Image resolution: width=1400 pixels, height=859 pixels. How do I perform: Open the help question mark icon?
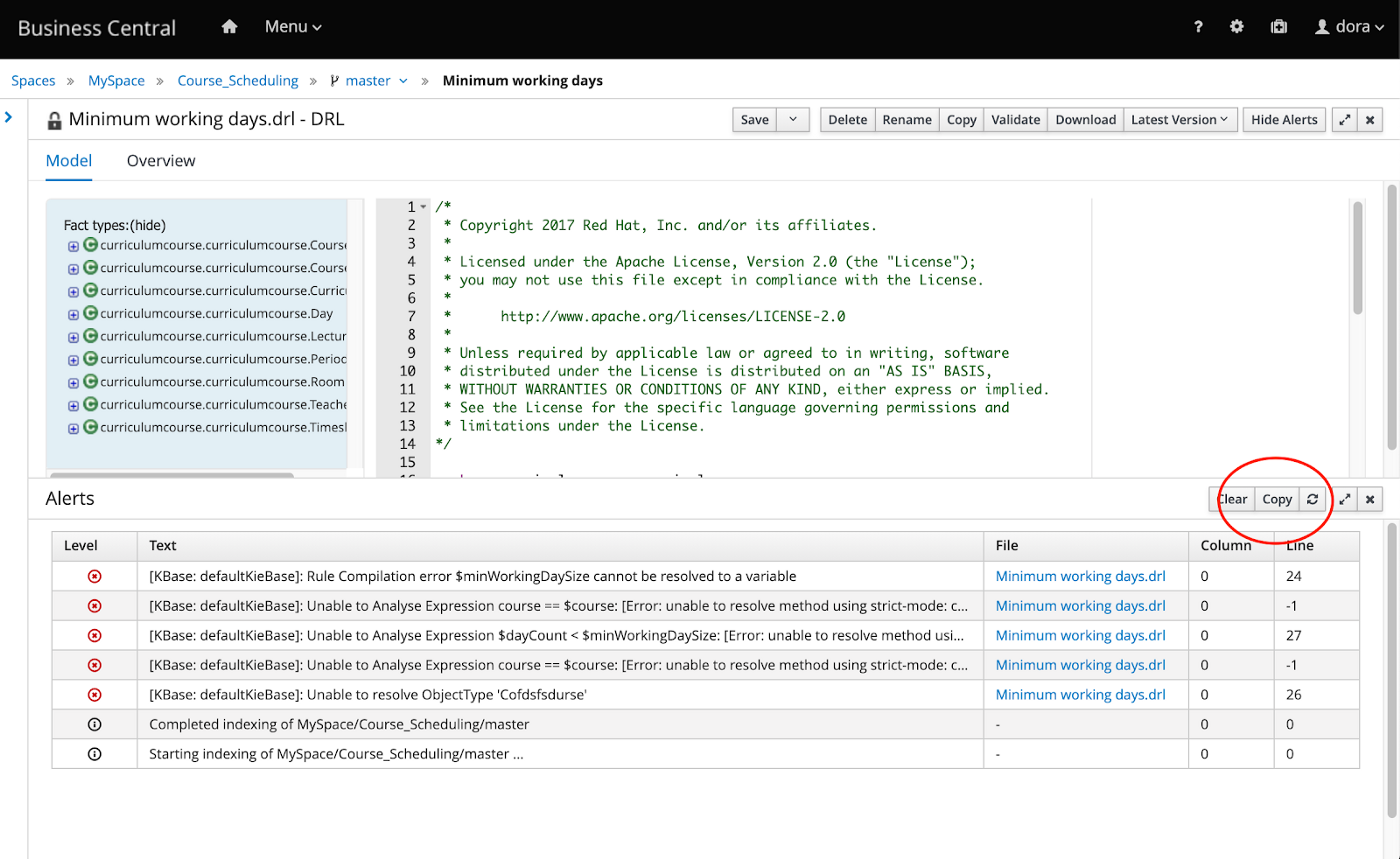(1198, 27)
